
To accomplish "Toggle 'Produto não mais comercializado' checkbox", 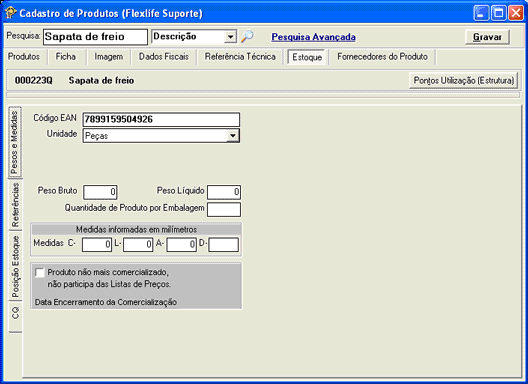I will coord(40,272).
